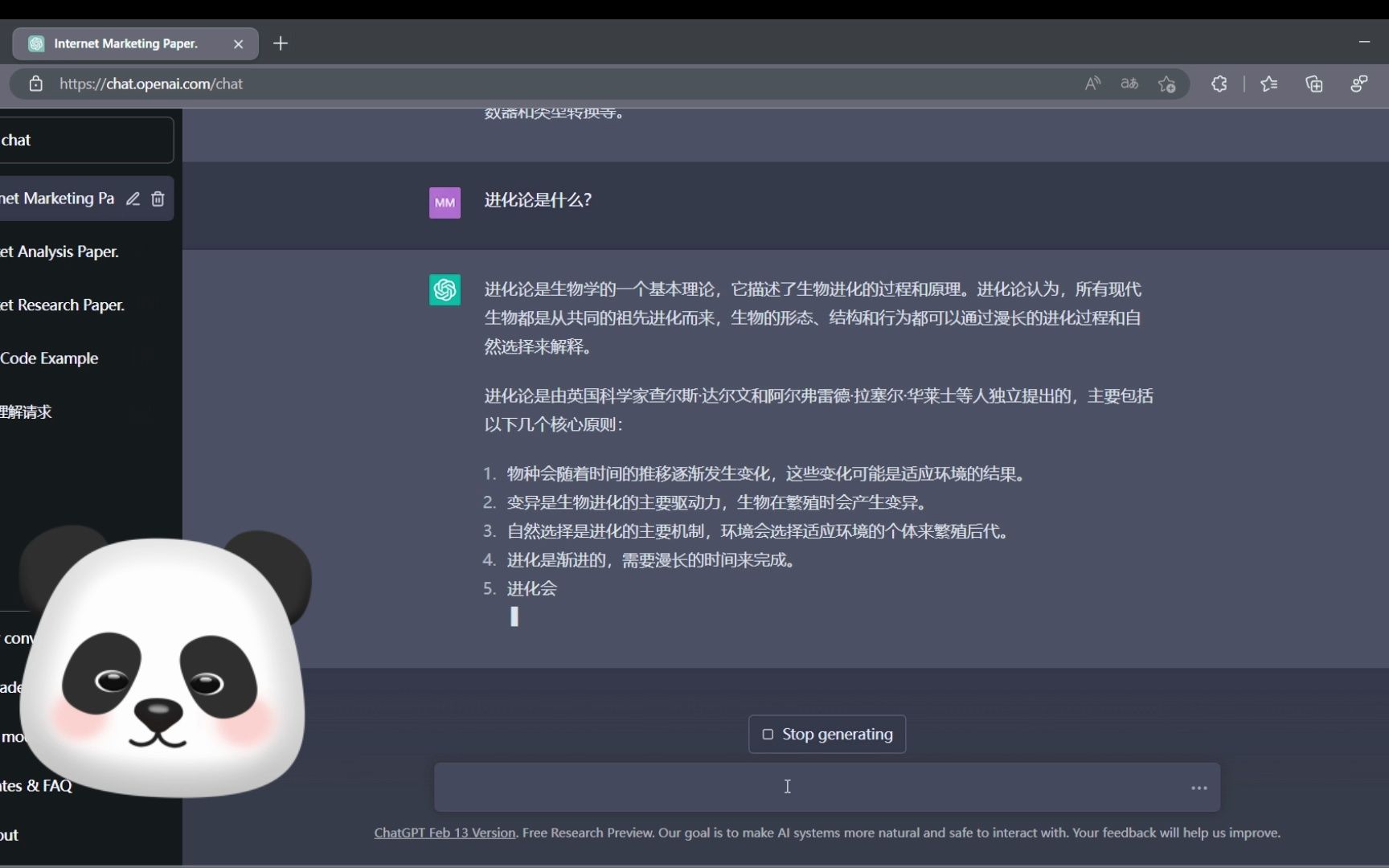This screenshot has height=868, width=1389.
Task: Click Stop generating
Action: [x=826, y=734]
